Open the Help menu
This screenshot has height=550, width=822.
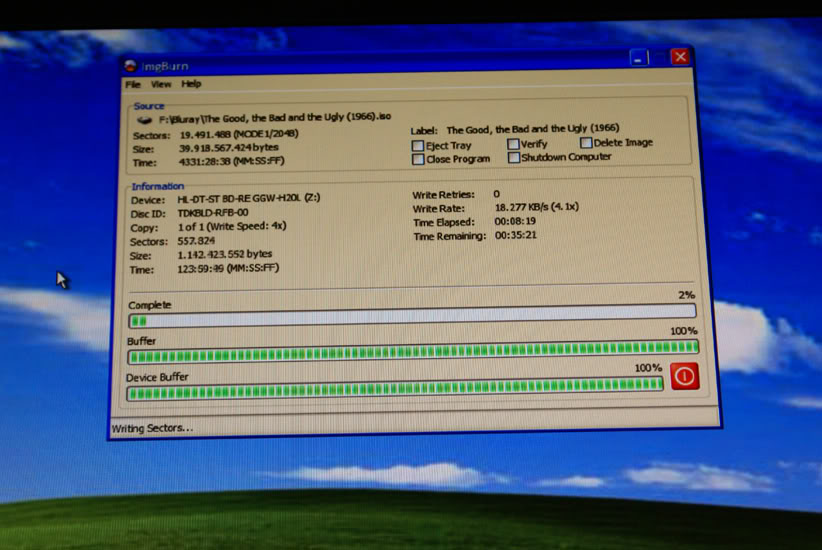[x=191, y=84]
